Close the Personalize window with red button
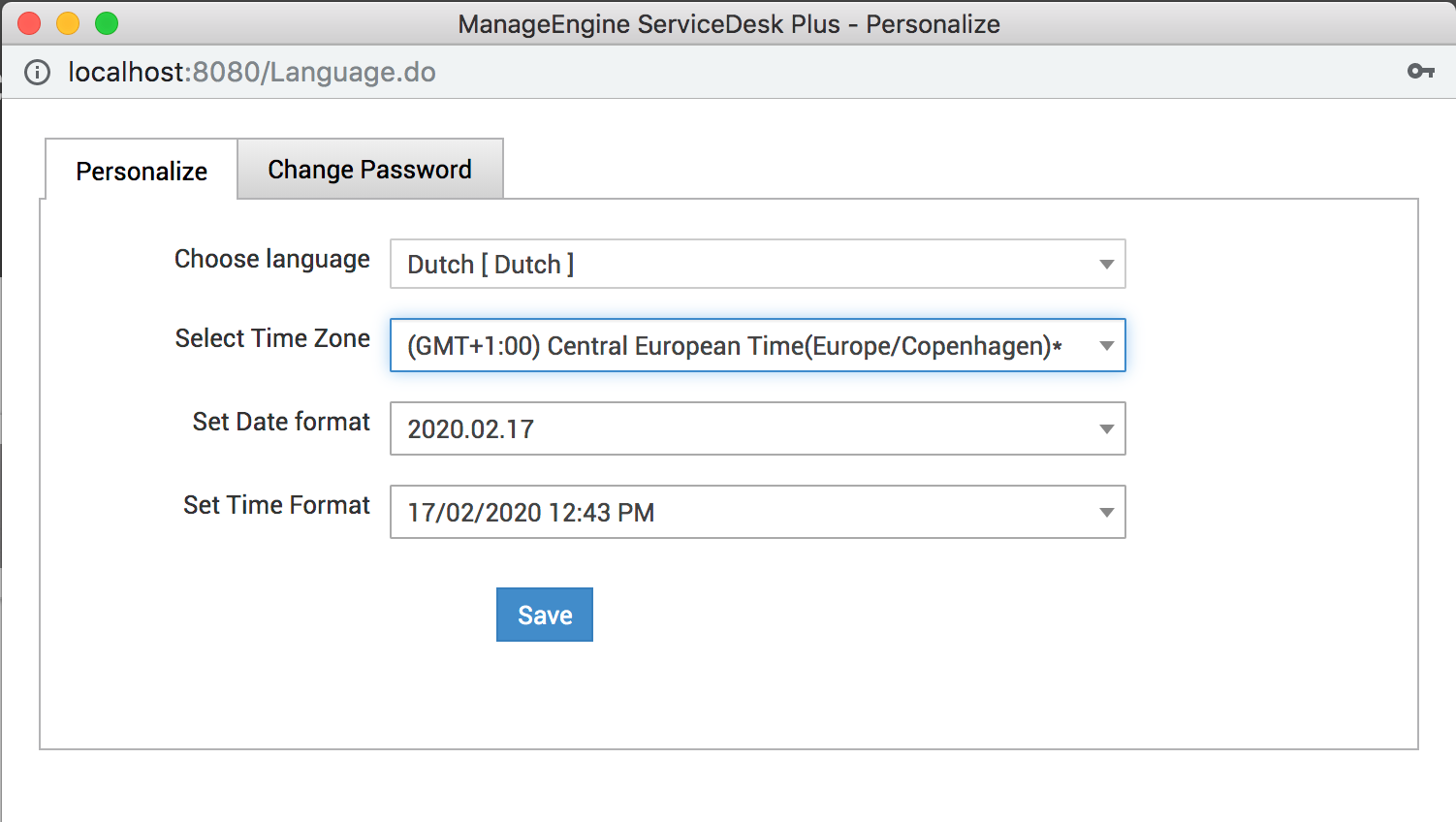The image size is (1456, 822). [x=29, y=23]
